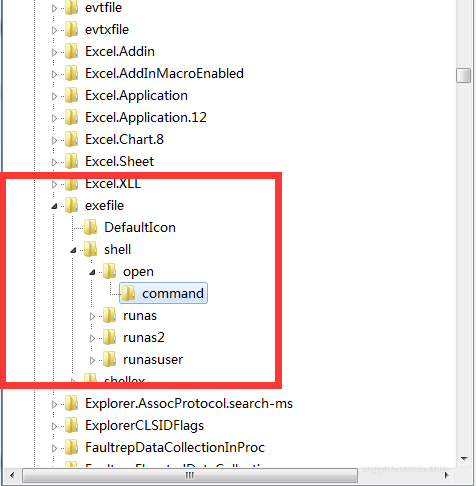Select the Excel.AddInMacroEnabled key
This screenshot has width=476, height=486.
(164, 73)
